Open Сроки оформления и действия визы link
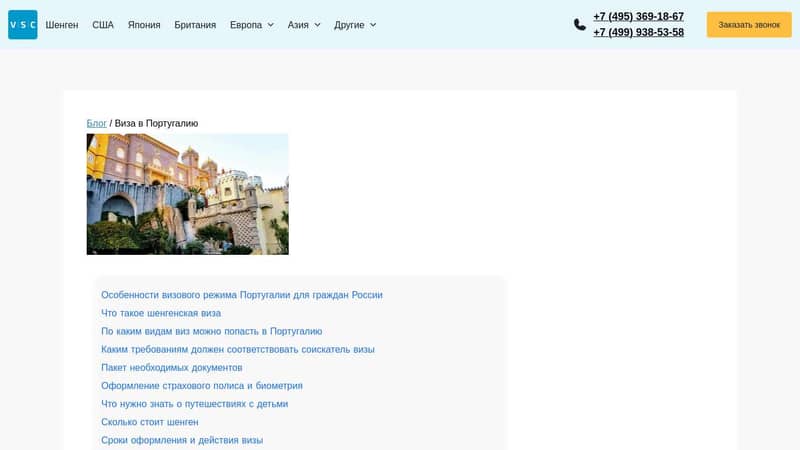Image resolution: width=800 pixels, height=450 pixels. (x=182, y=440)
